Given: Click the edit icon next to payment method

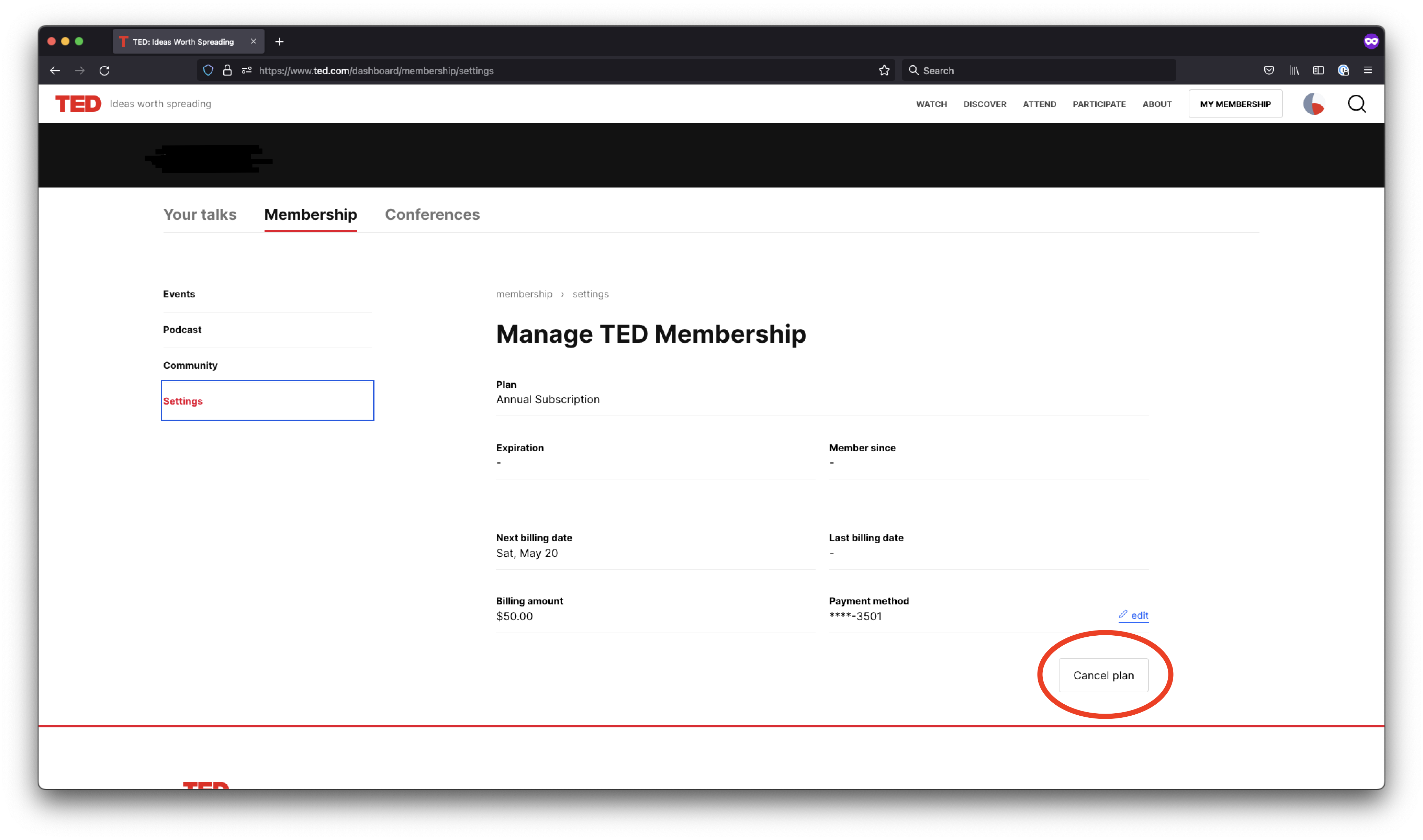Looking at the screenshot, I should coord(1122,614).
